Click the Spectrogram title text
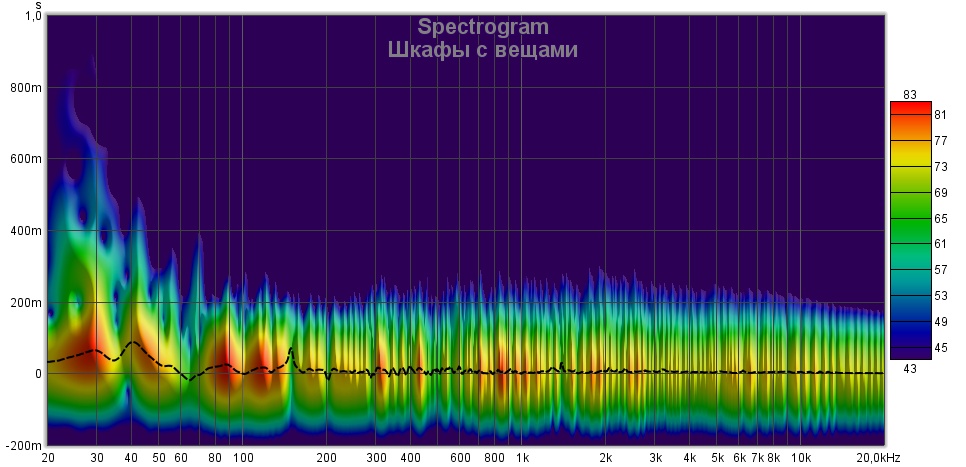The image size is (966, 467). click(x=483, y=27)
